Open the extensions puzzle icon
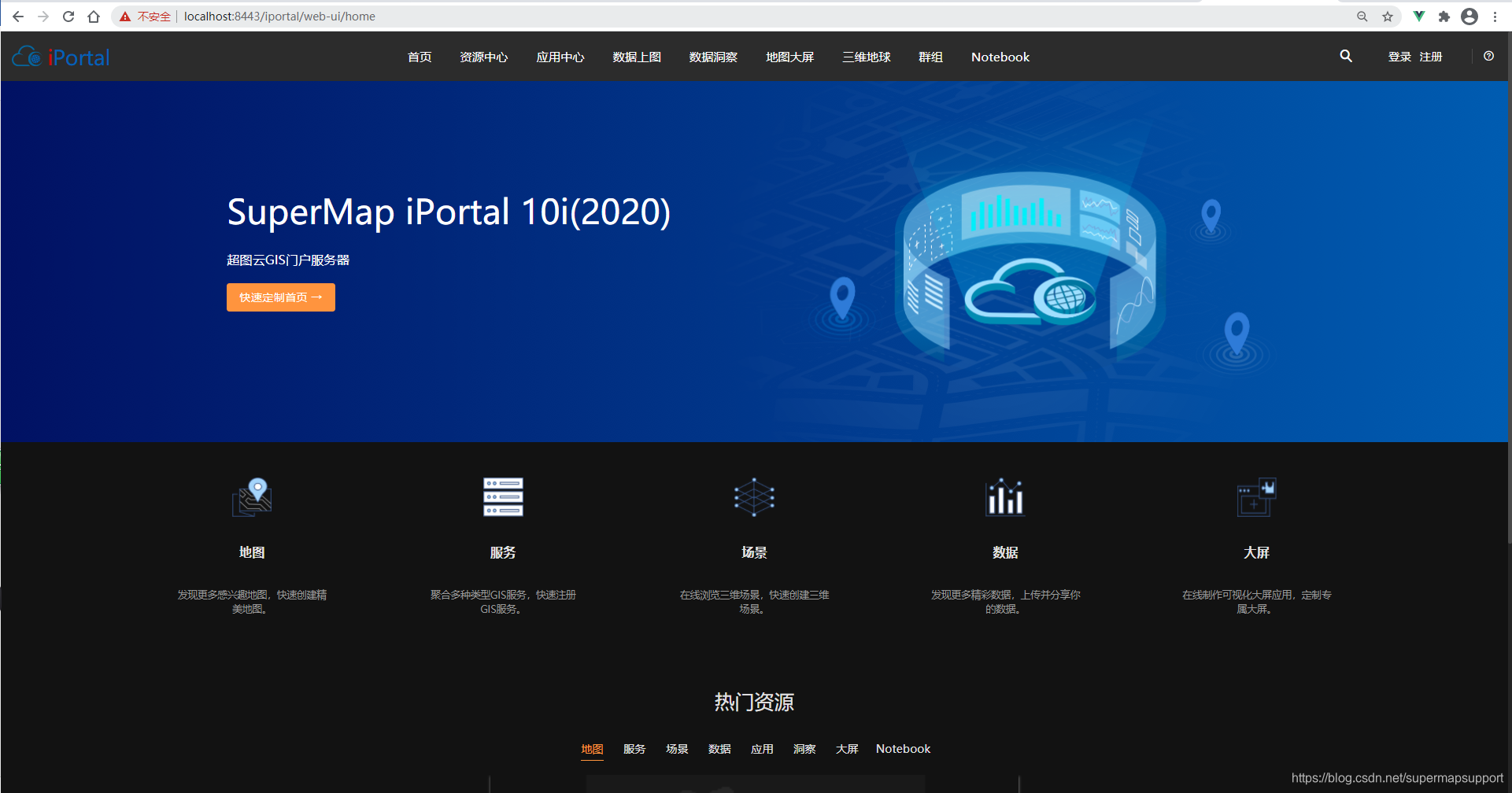 (1444, 17)
